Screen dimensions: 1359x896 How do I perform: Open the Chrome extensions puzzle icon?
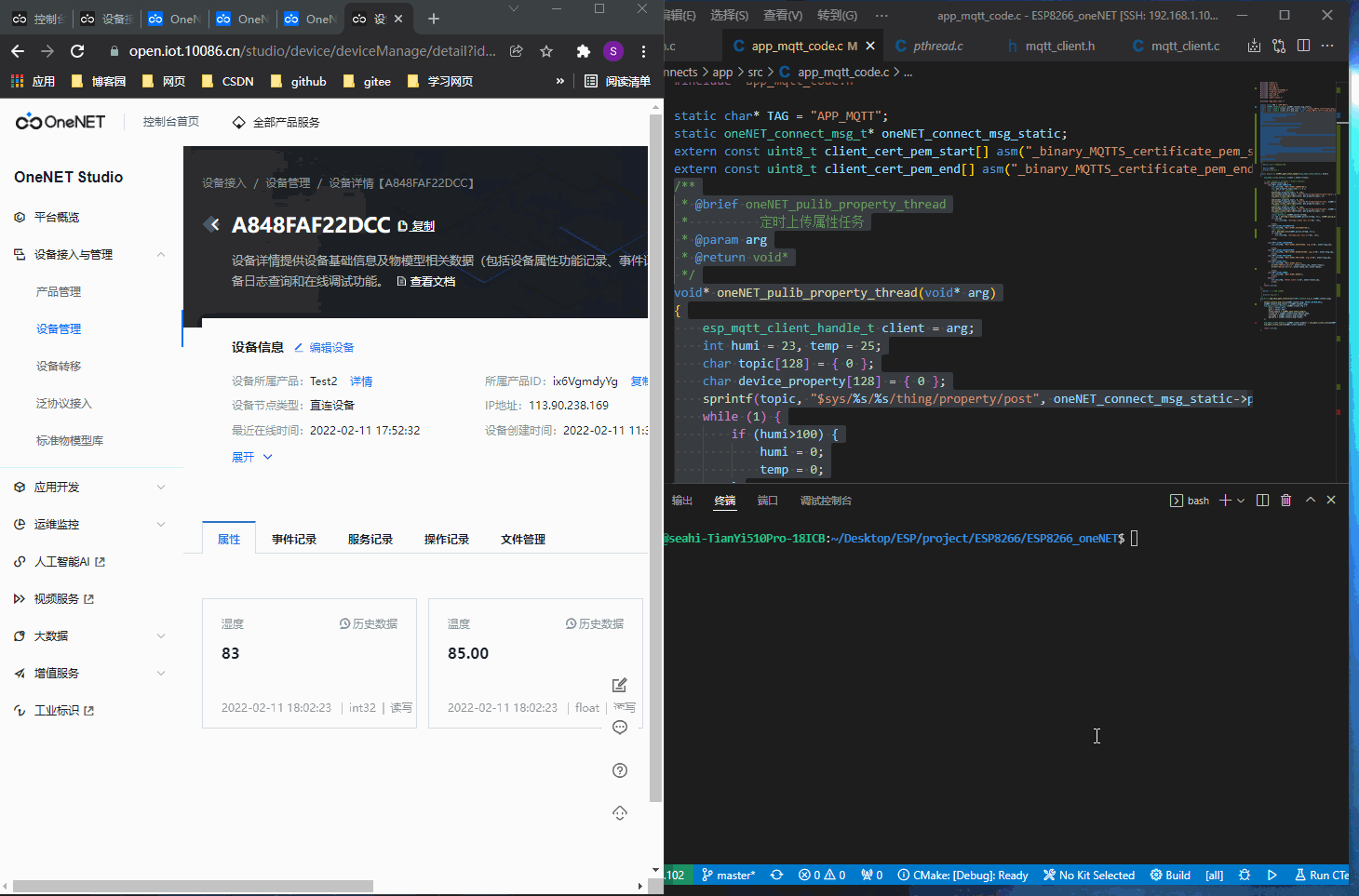pyautogui.click(x=584, y=51)
